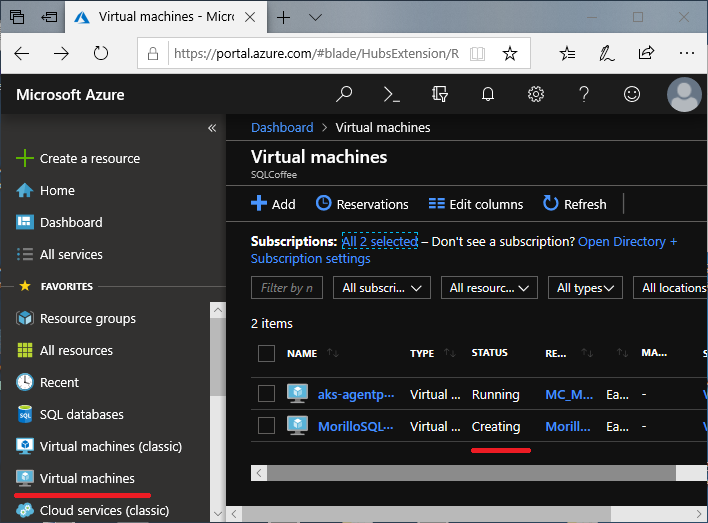Switch to Virtual machines browser tab
The image size is (708, 523).
(x=166, y=17)
